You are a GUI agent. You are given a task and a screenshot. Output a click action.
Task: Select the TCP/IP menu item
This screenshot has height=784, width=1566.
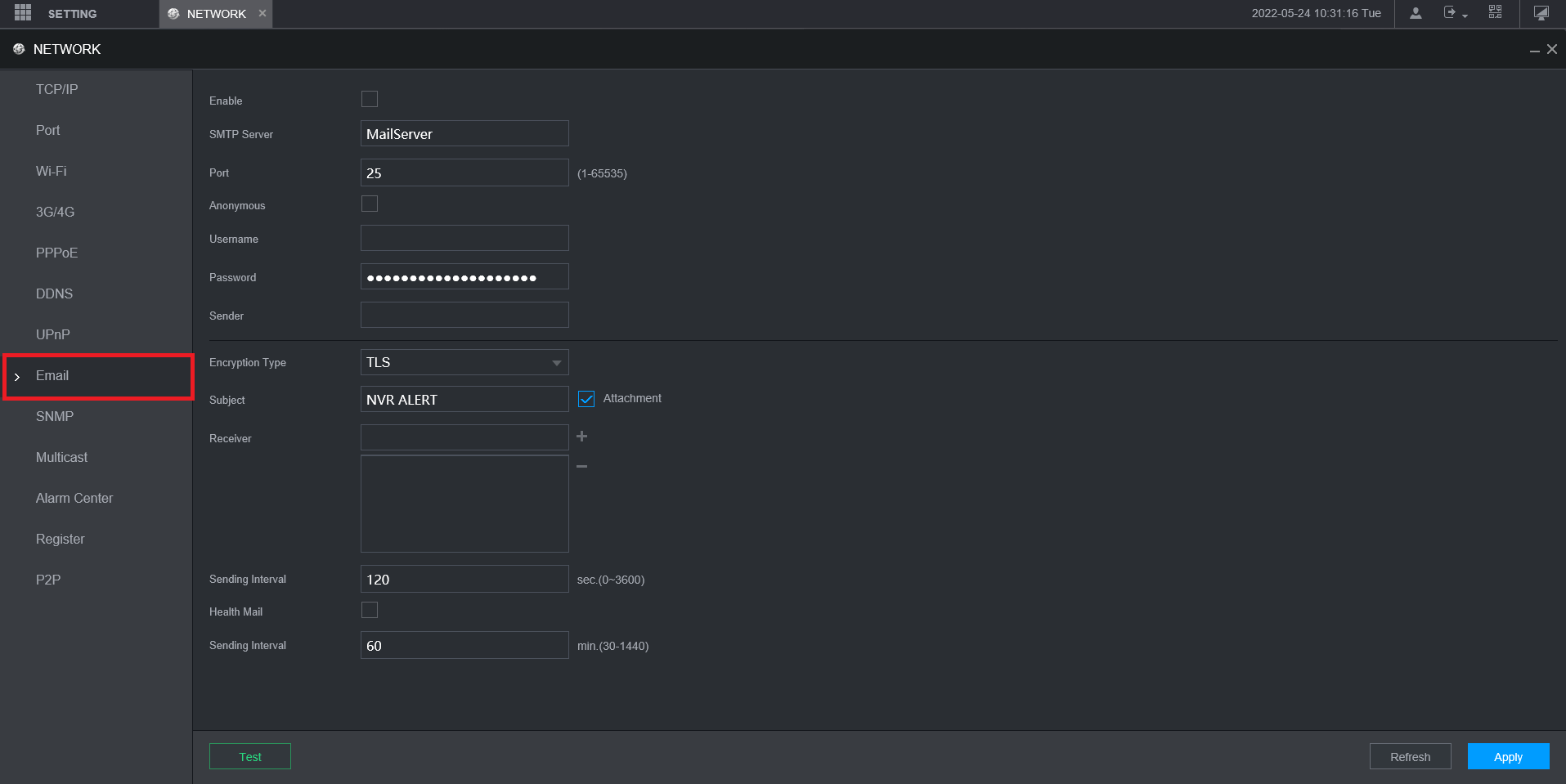pyautogui.click(x=57, y=89)
